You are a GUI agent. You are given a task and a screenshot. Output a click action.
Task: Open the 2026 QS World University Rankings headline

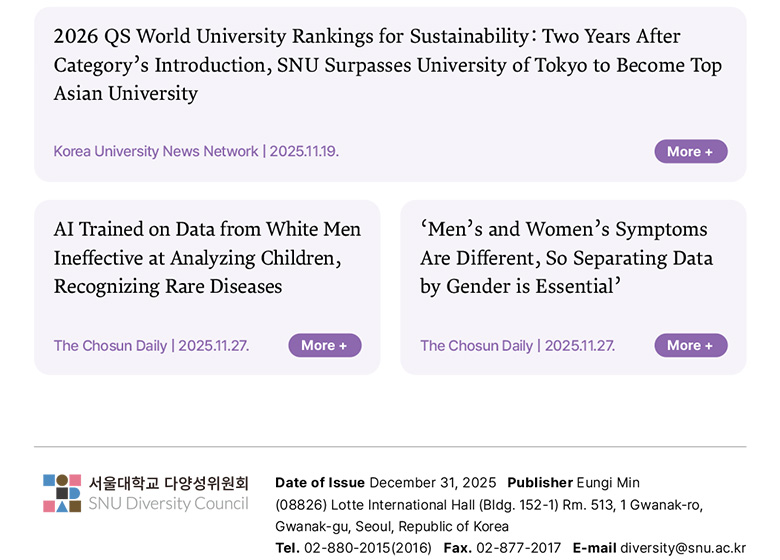387,65
